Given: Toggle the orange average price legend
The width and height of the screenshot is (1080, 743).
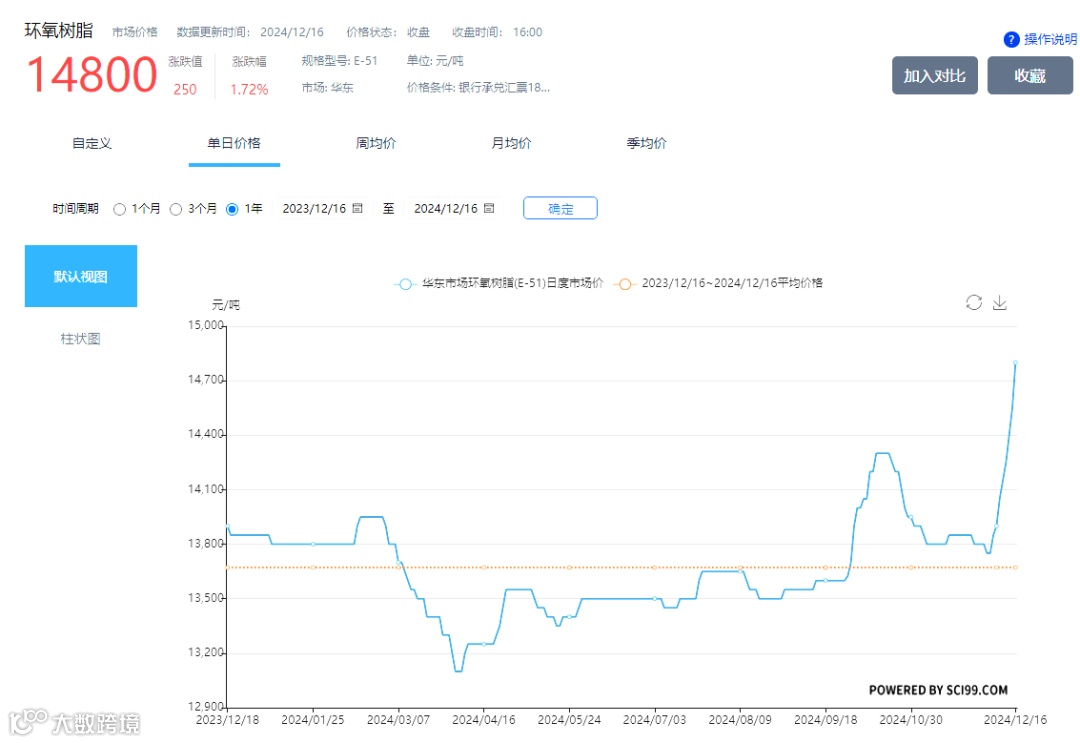Looking at the screenshot, I should click(718, 283).
